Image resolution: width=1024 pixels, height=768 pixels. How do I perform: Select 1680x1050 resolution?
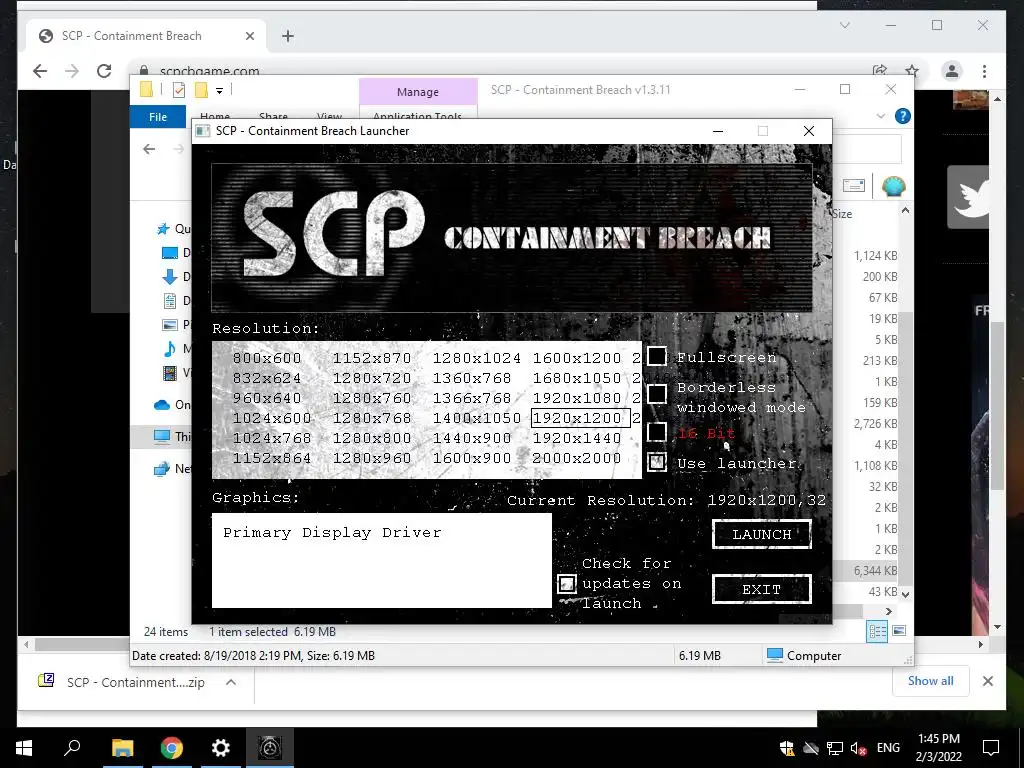pos(577,378)
